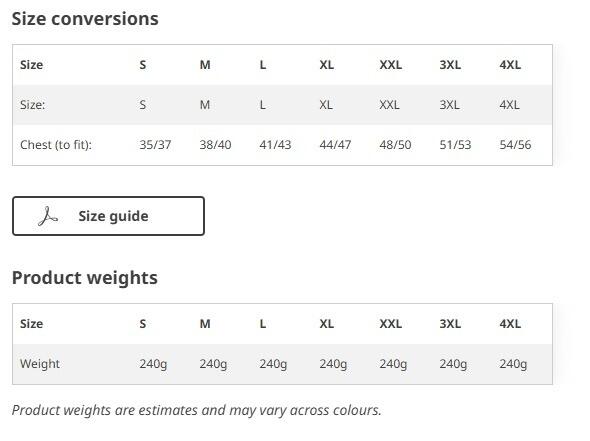Screen dimensions: 590x441
Task: Click the XXL header in size conversions table
Action: pyautogui.click(x=391, y=65)
